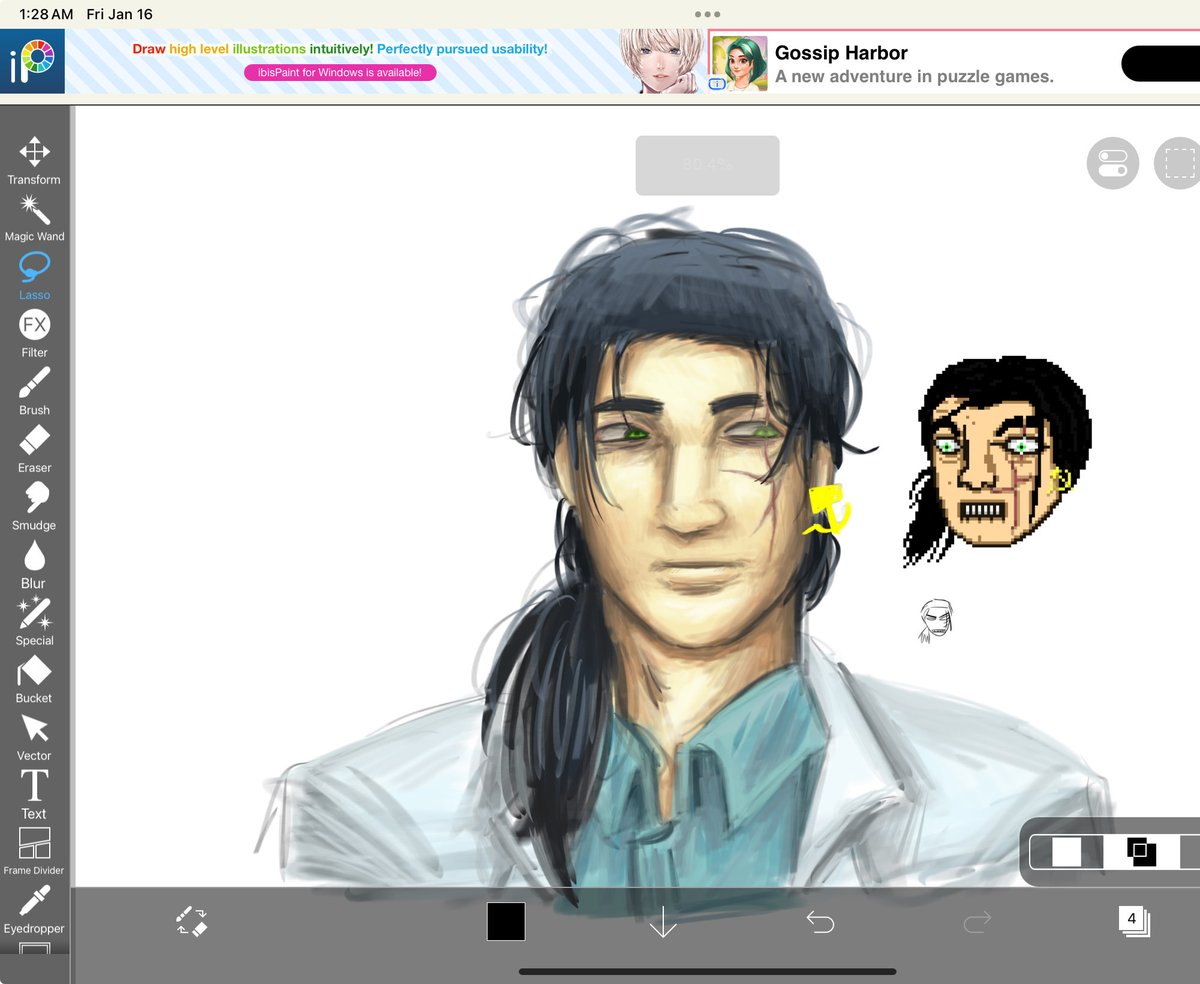
Task: Select the Bucket fill tool
Action: point(34,679)
